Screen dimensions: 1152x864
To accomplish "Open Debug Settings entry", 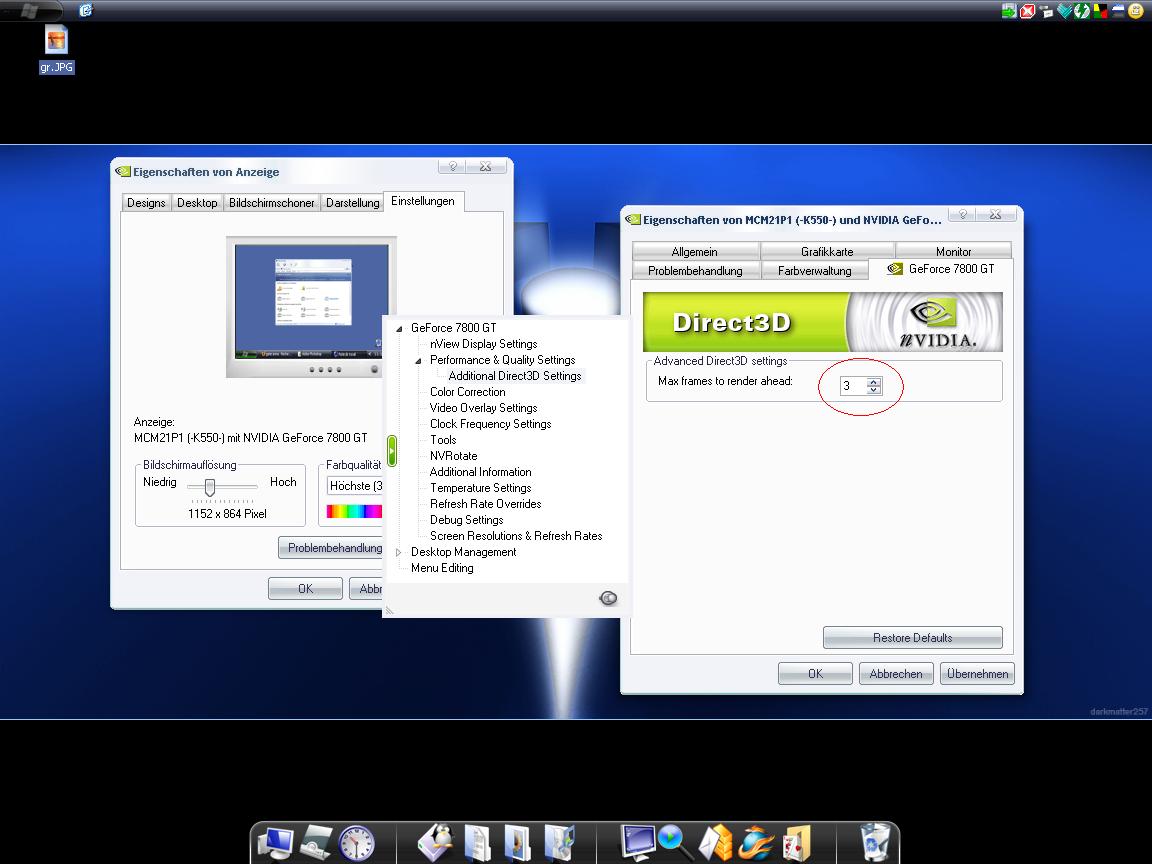I will coord(467,520).
